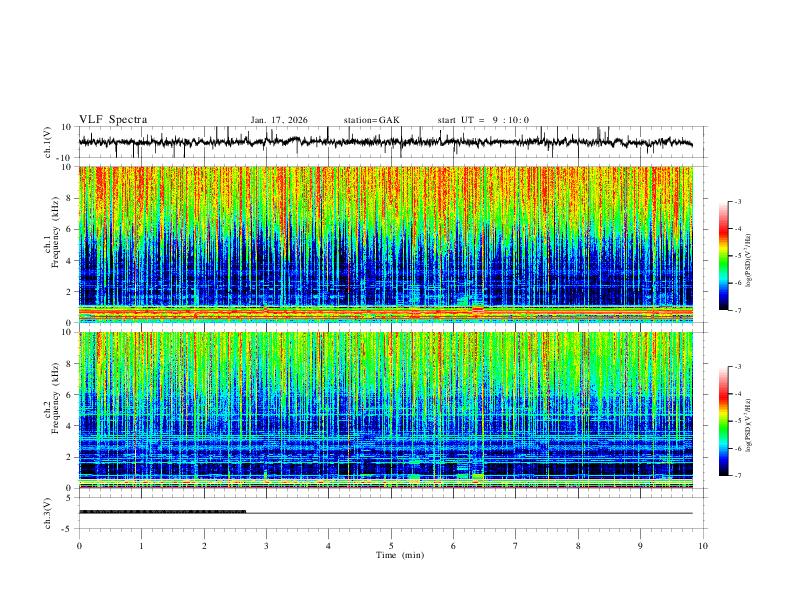Click the time axis tick label "3"
Viewport: 792px width, 612px height.
(x=266, y=546)
